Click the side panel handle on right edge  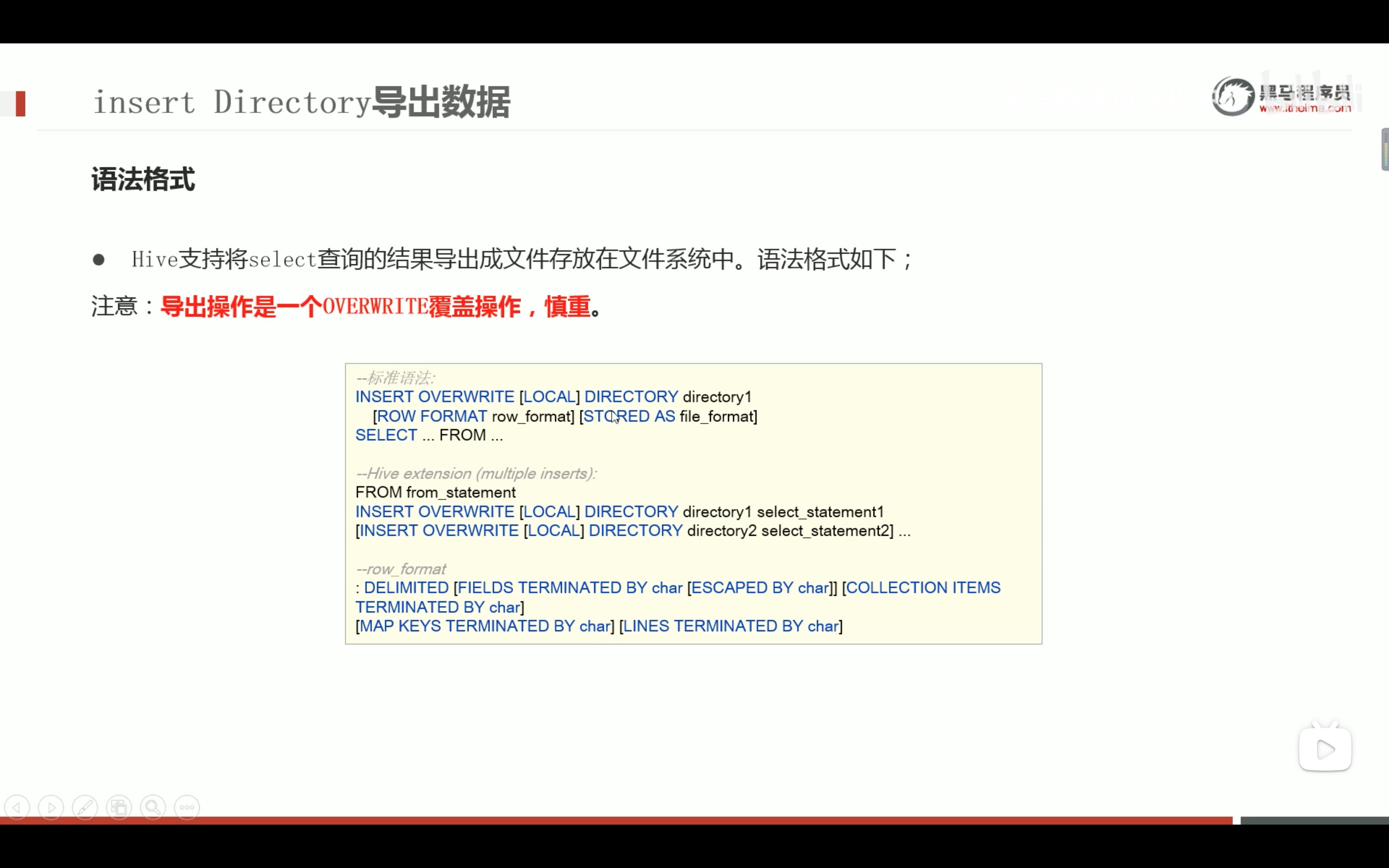coord(1385,149)
